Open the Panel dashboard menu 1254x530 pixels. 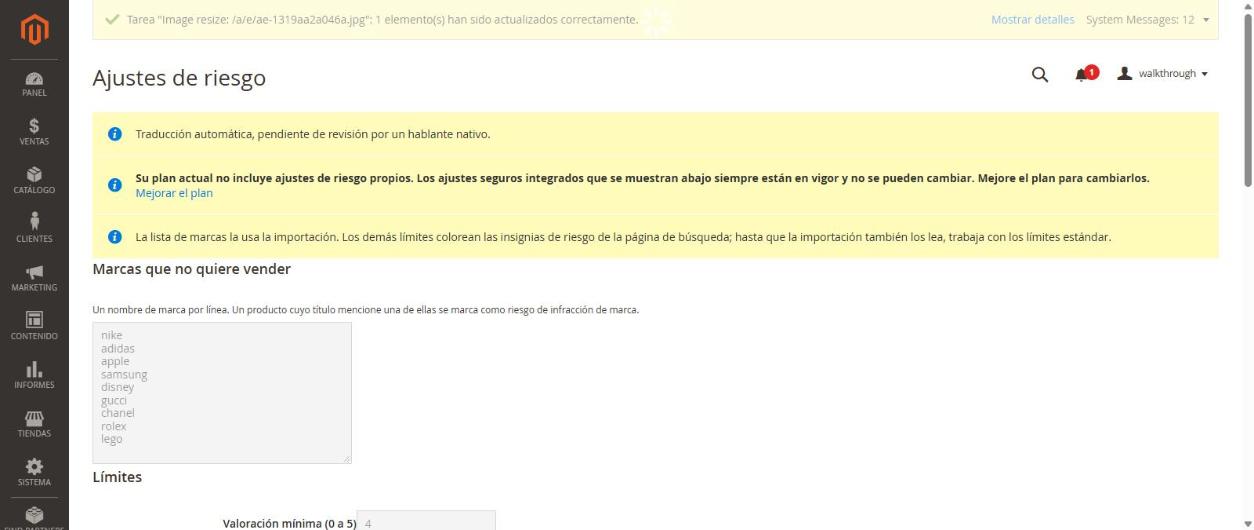(34, 85)
